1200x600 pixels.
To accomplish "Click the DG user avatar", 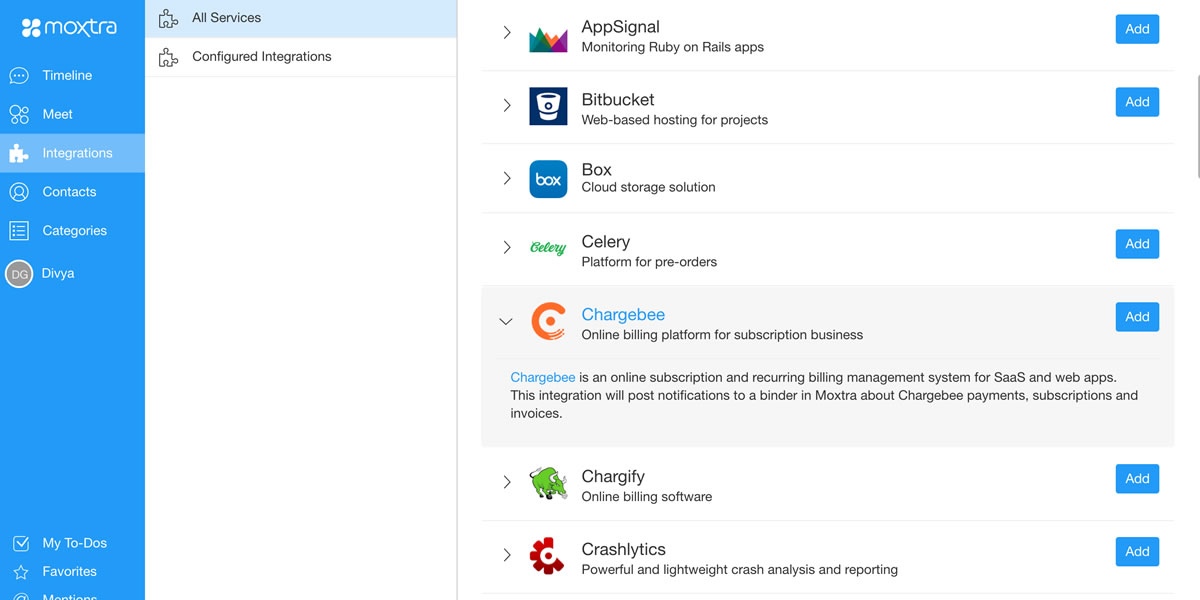I will (19, 274).
